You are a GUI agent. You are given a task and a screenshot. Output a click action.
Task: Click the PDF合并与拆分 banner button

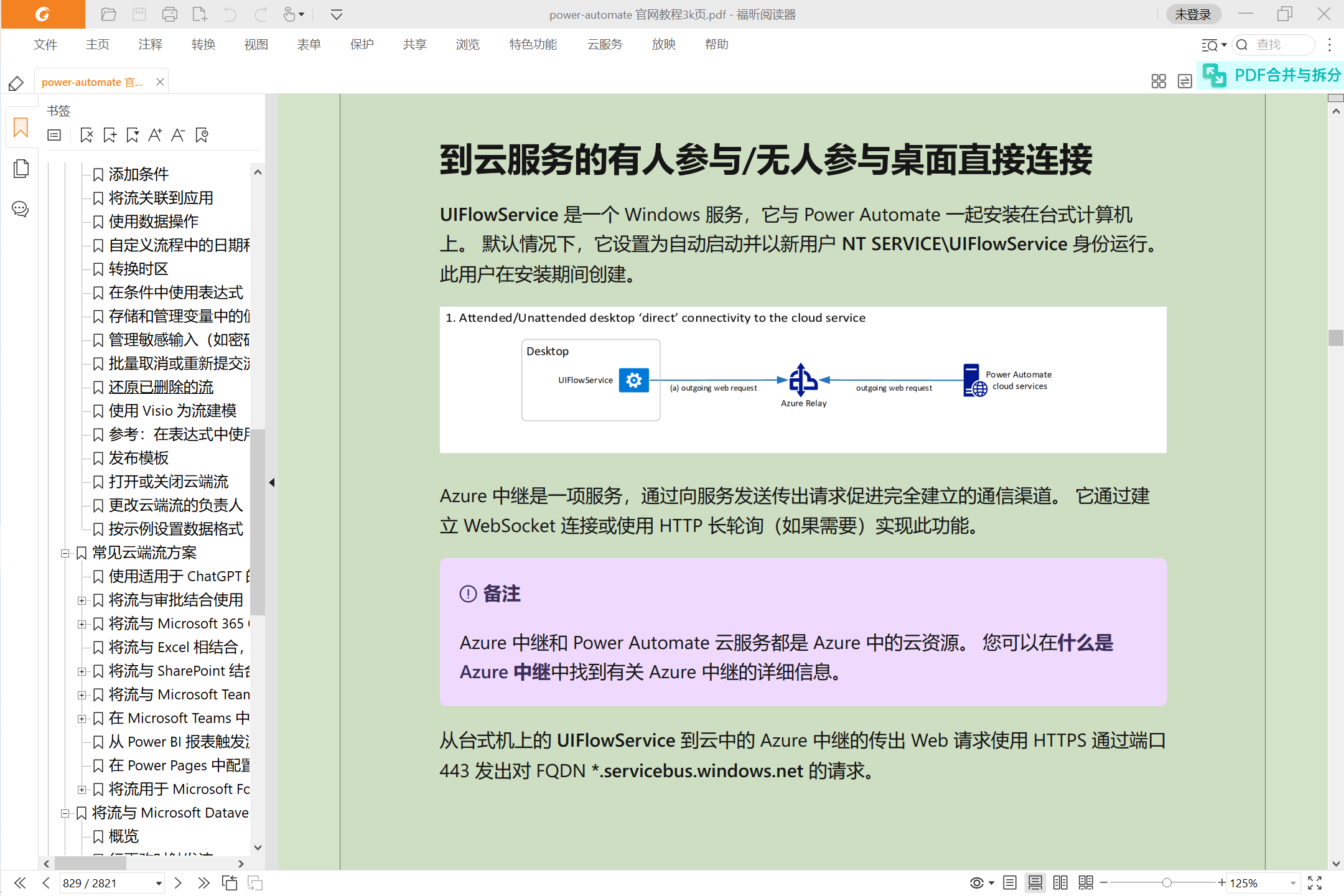pos(1271,75)
